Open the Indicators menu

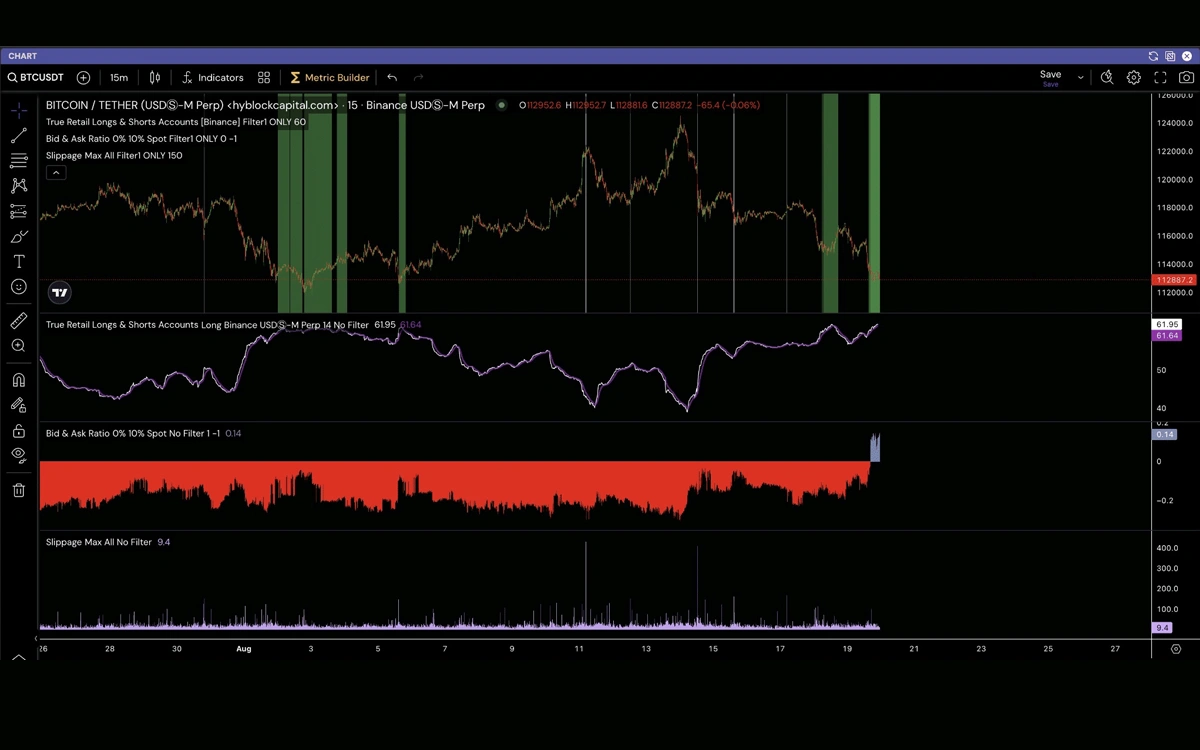point(212,77)
